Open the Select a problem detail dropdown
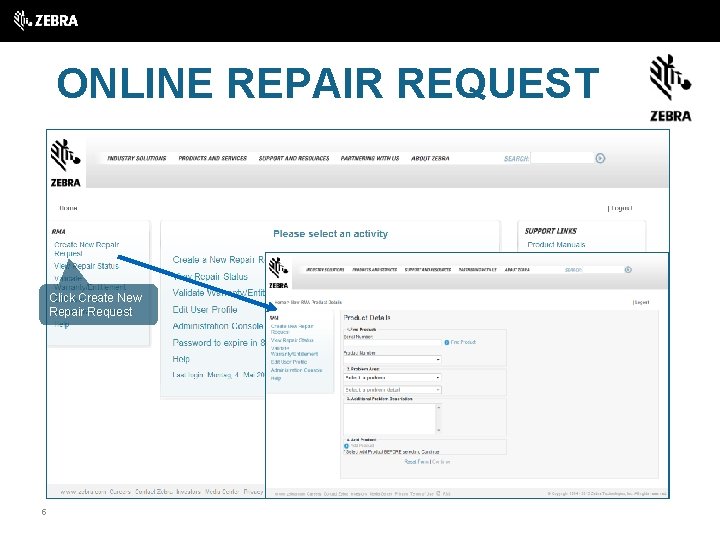The image size is (720, 540). coord(393,390)
